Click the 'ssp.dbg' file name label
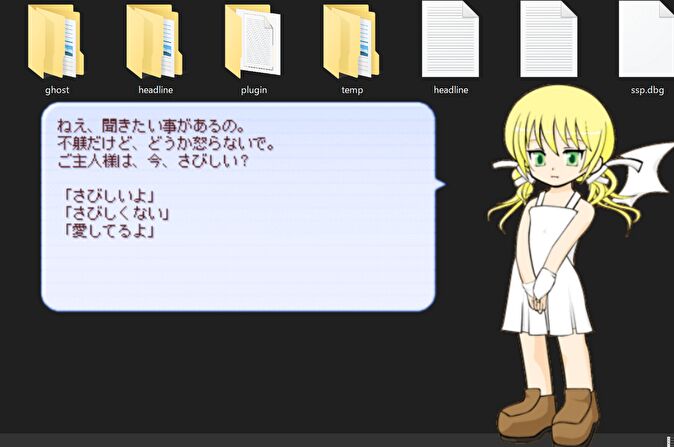Image resolution: width=674 pixels, height=447 pixels. point(646,90)
